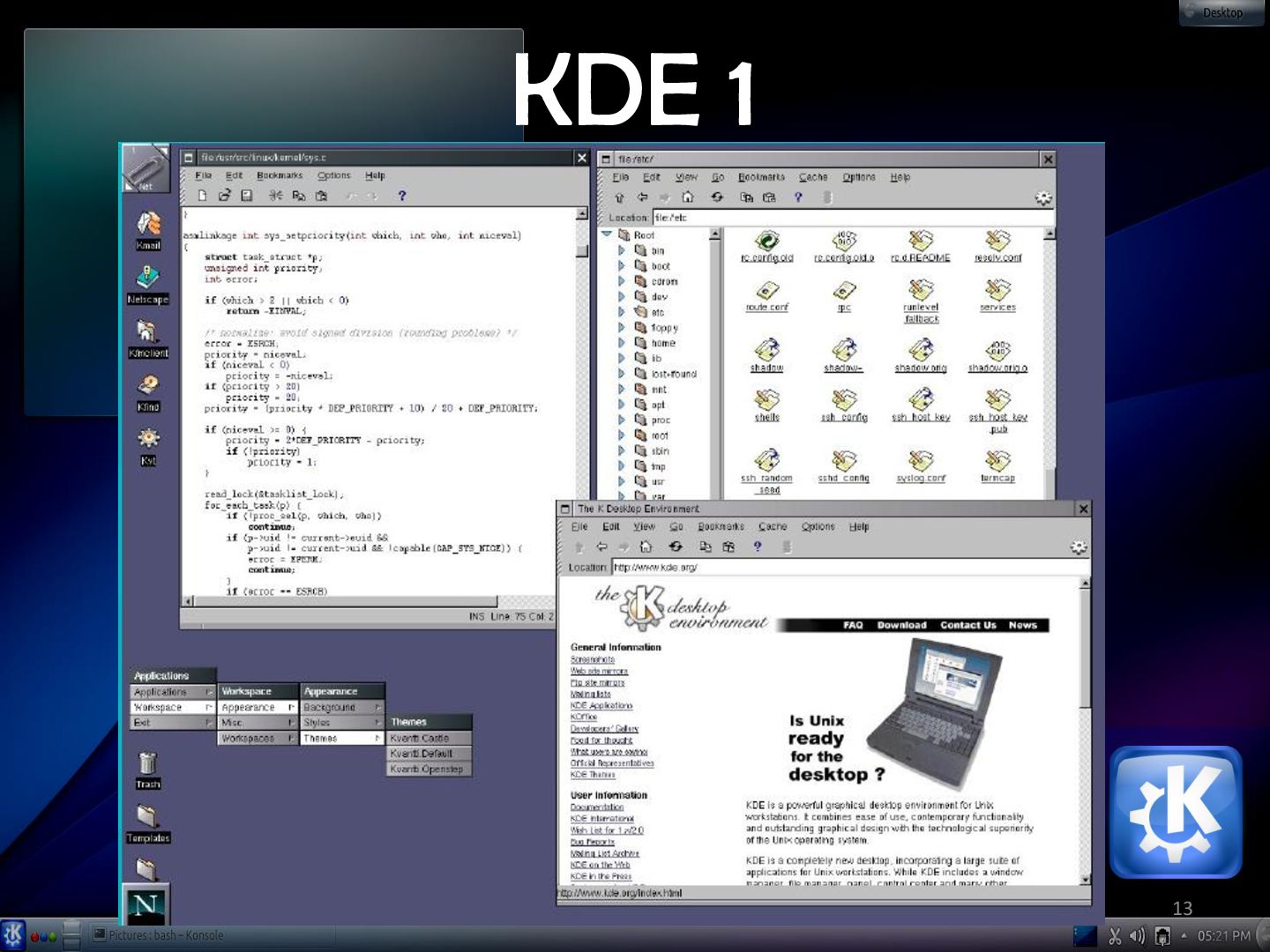1270x952 pixels.
Task: Expand the bin folder tree arrow
Action: 621,250
